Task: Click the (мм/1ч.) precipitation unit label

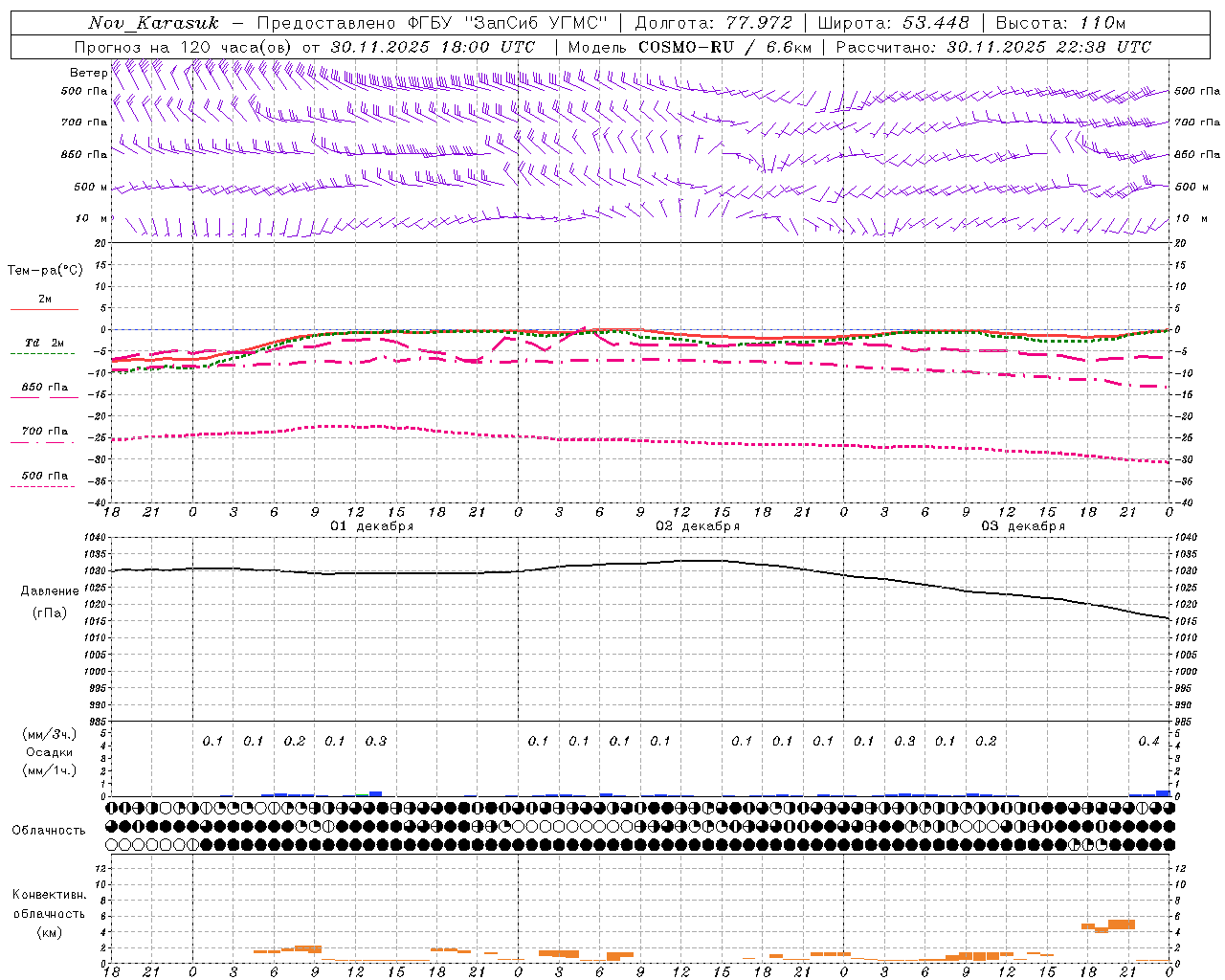Action: (x=50, y=770)
